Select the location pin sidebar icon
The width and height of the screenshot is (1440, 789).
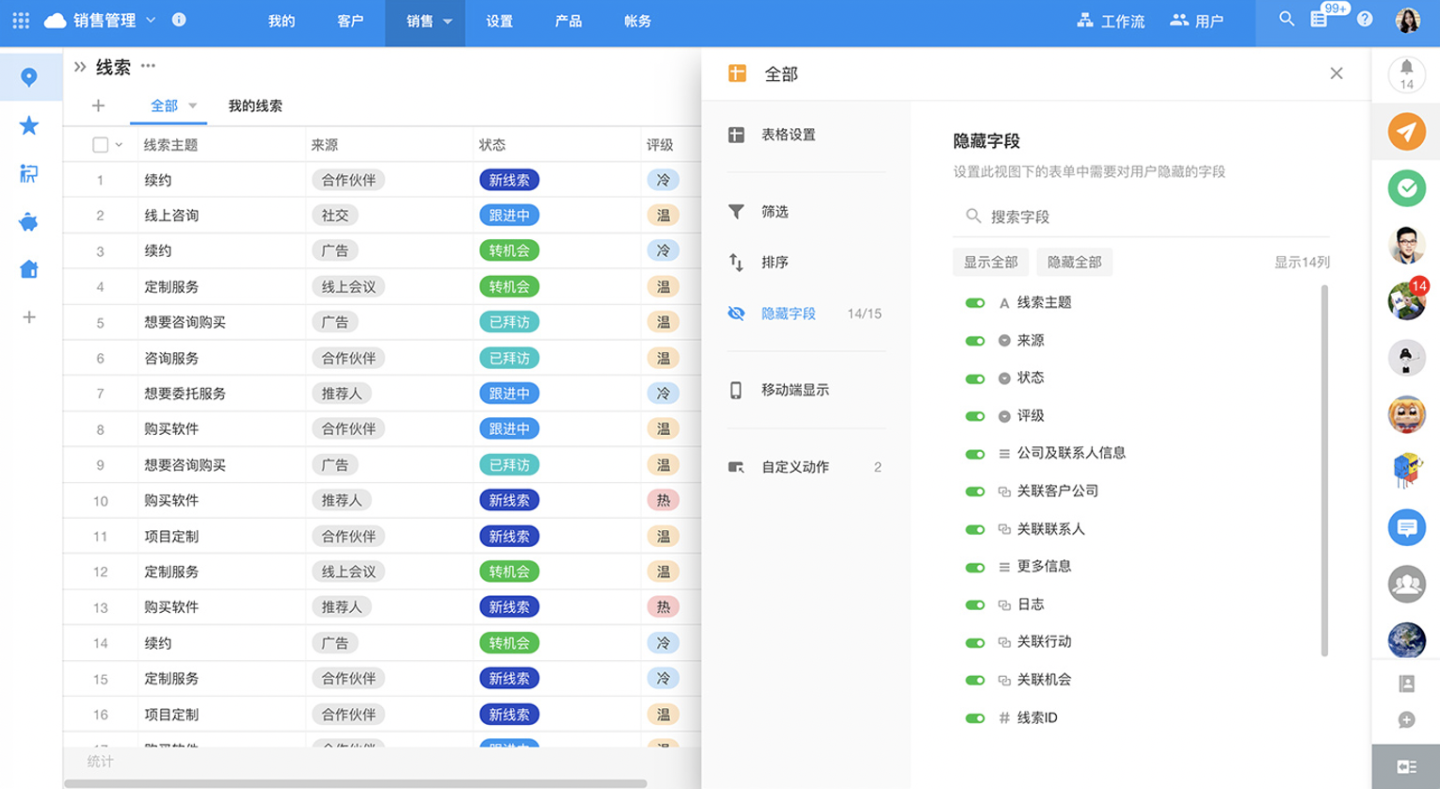click(29, 77)
